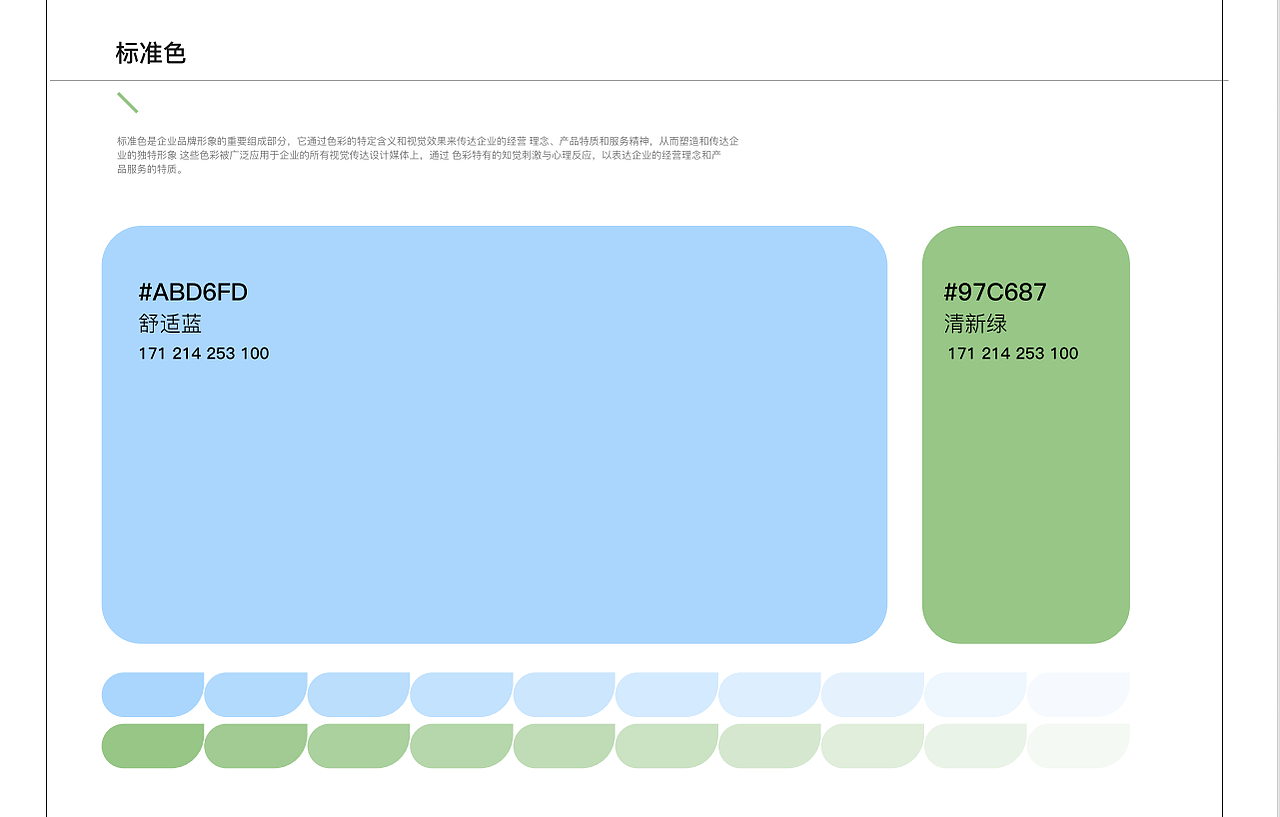
Task: Pick the sixth blue tint swatch from left
Action: (667, 694)
